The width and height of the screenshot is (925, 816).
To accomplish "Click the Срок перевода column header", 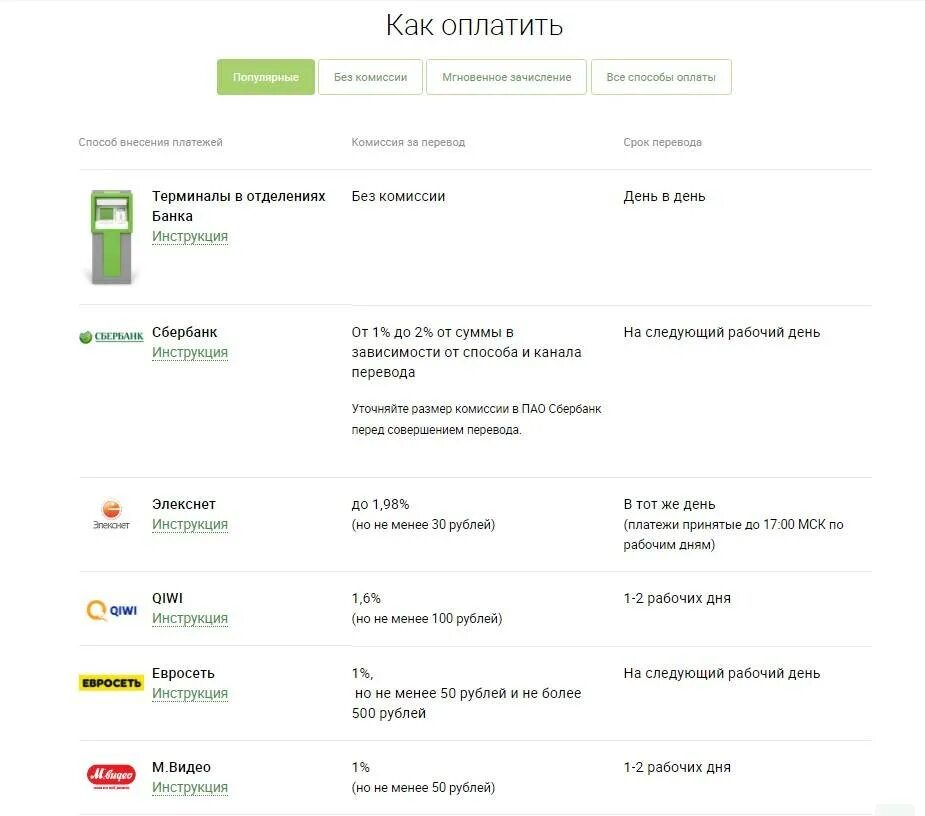I will click(x=662, y=142).
